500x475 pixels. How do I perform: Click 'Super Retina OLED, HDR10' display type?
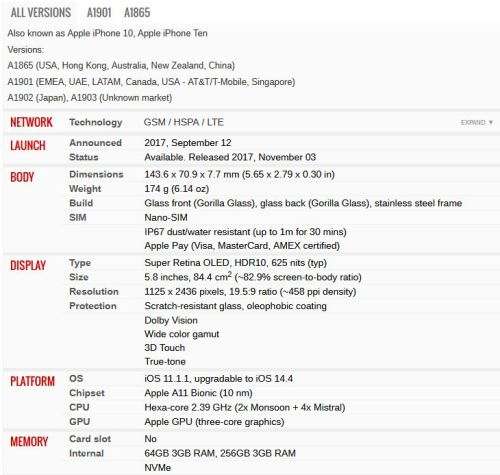tap(235, 263)
